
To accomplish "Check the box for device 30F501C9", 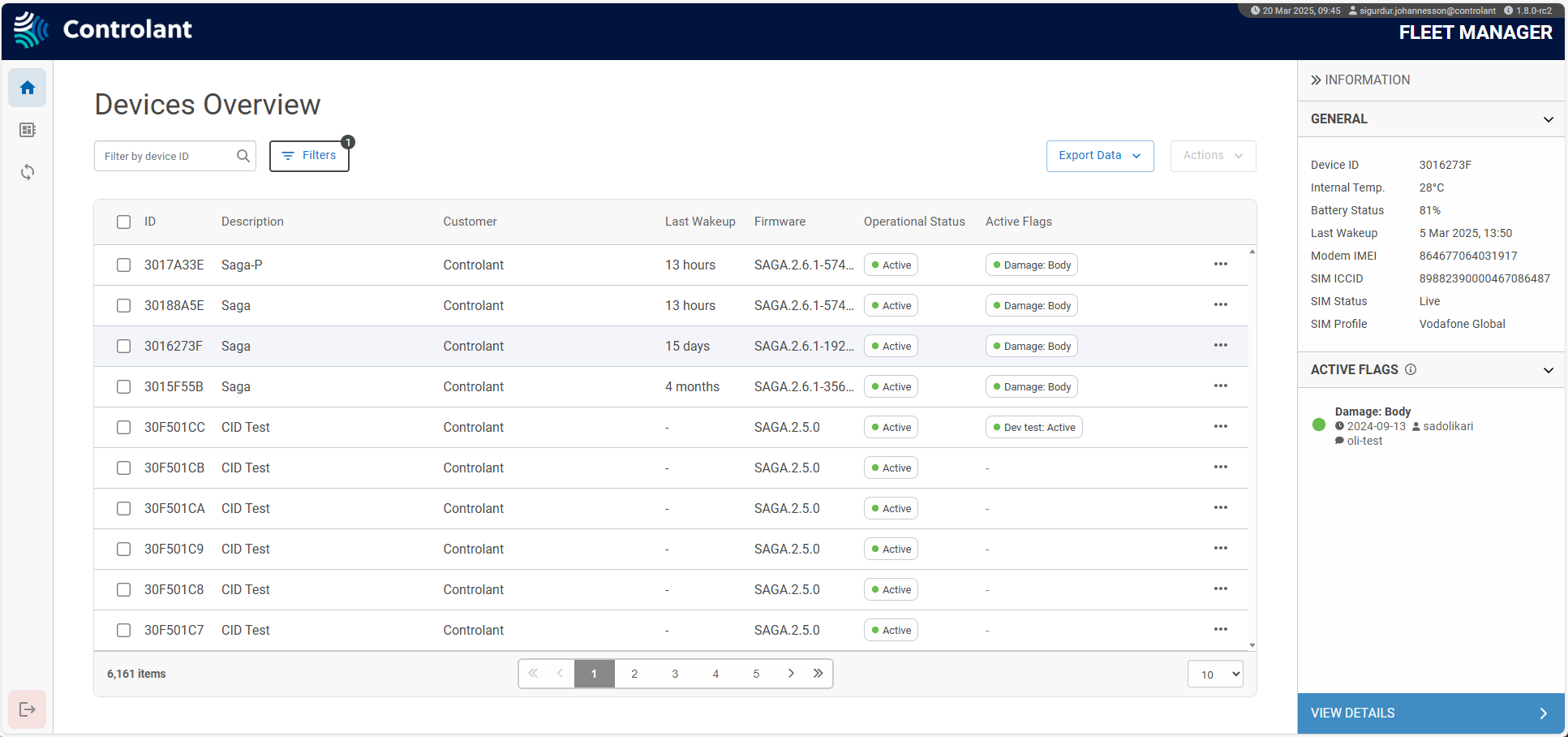I will click(123, 549).
